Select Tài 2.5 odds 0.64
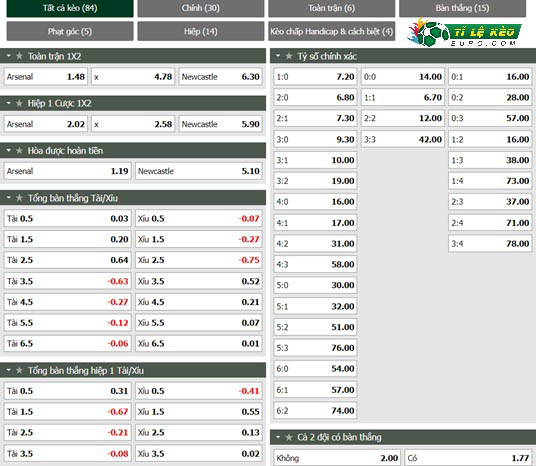This screenshot has height=466, width=536. (67, 260)
